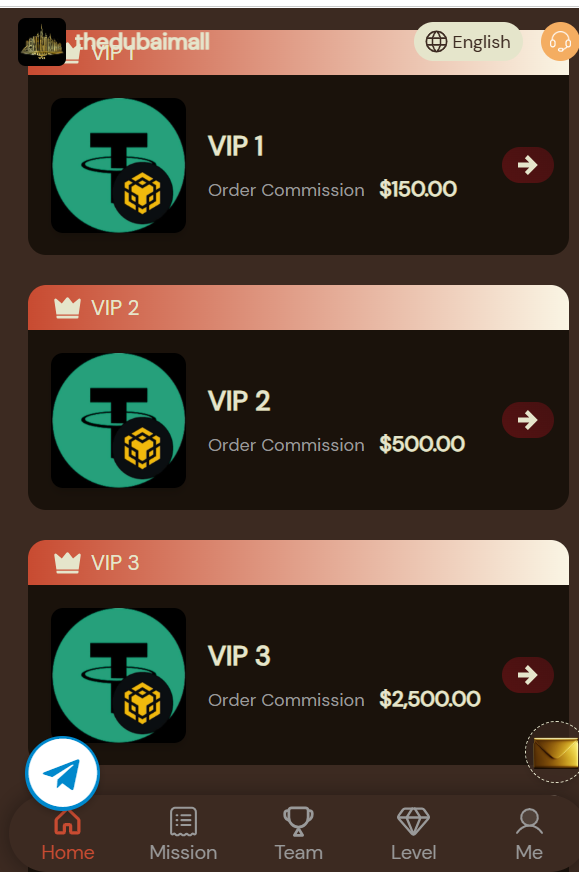Screen dimensions: 579x872
Task: Open VIP 3 with its arrow button
Action: click(x=527, y=675)
